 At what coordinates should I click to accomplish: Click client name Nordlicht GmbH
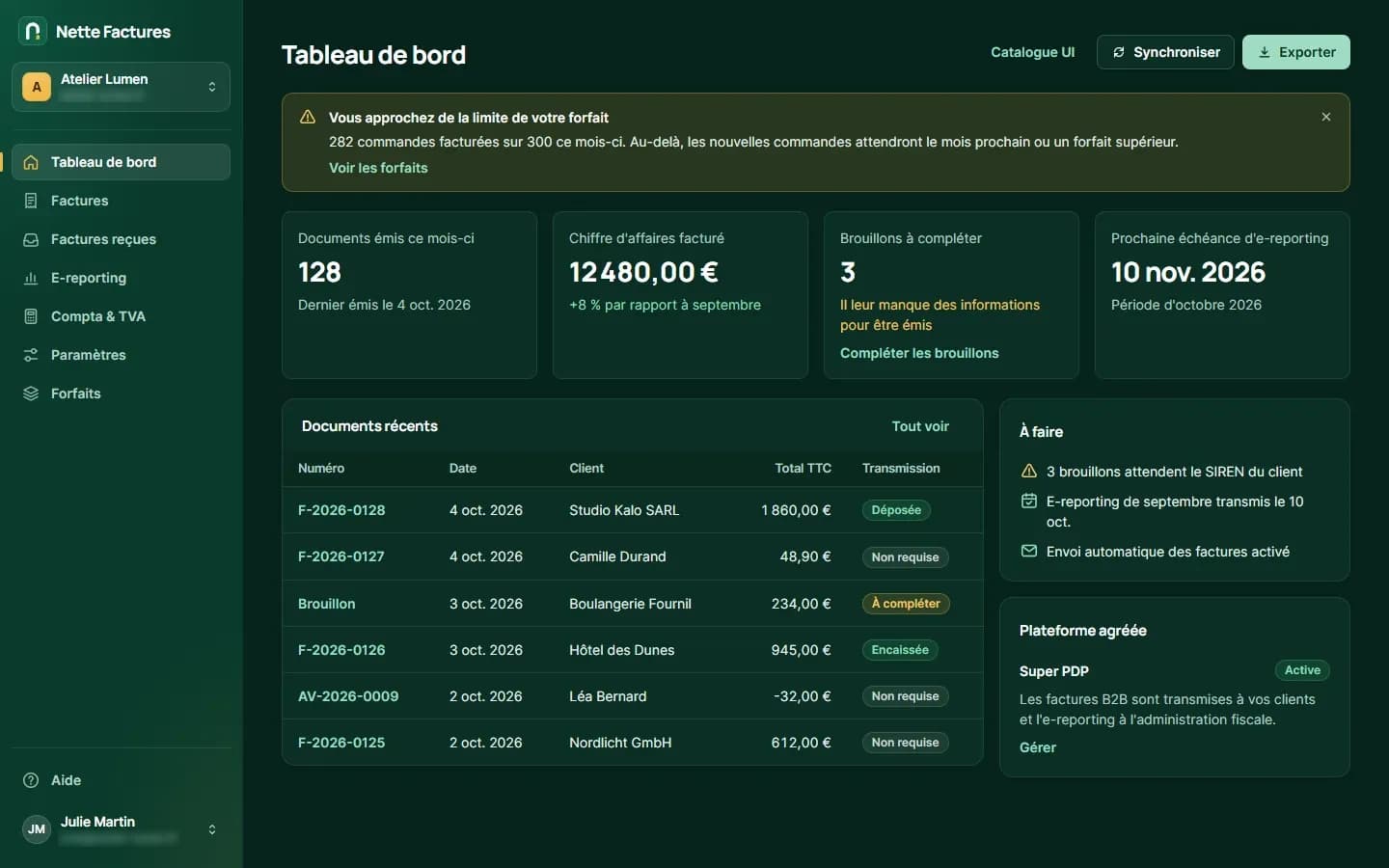(620, 743)
